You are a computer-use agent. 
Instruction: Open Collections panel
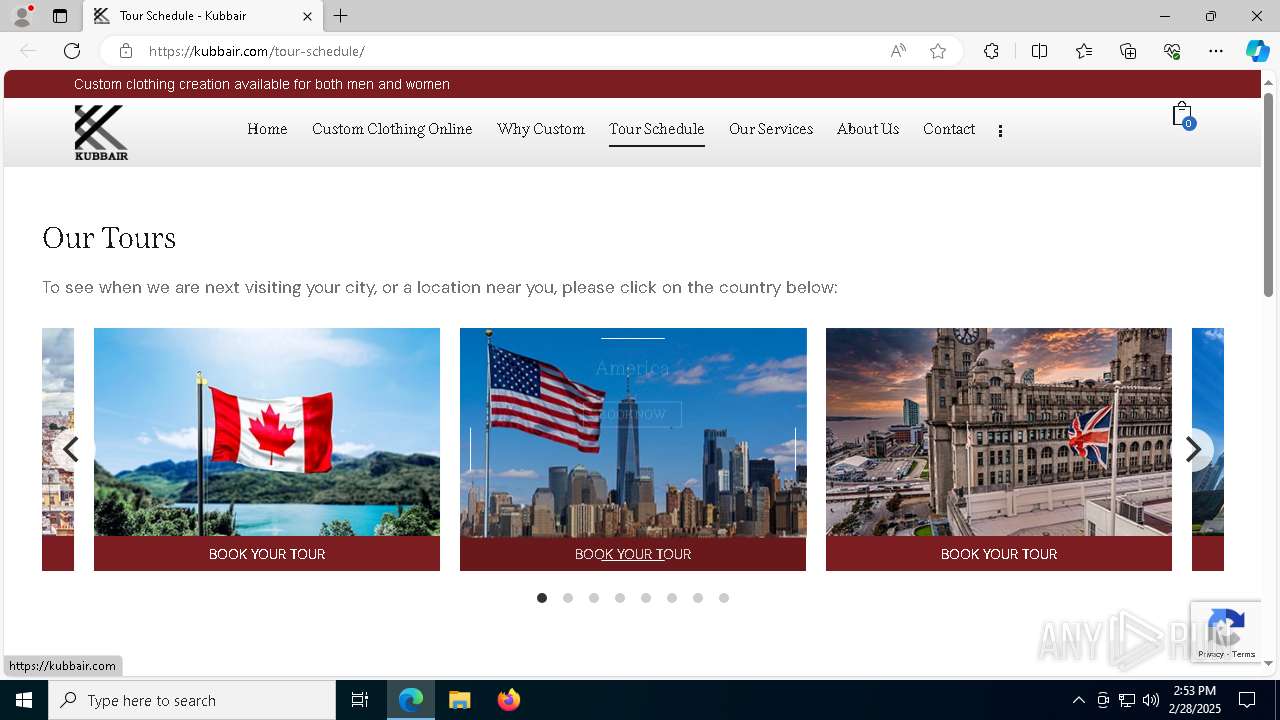pyautogui.click(x=1128, y=51)
